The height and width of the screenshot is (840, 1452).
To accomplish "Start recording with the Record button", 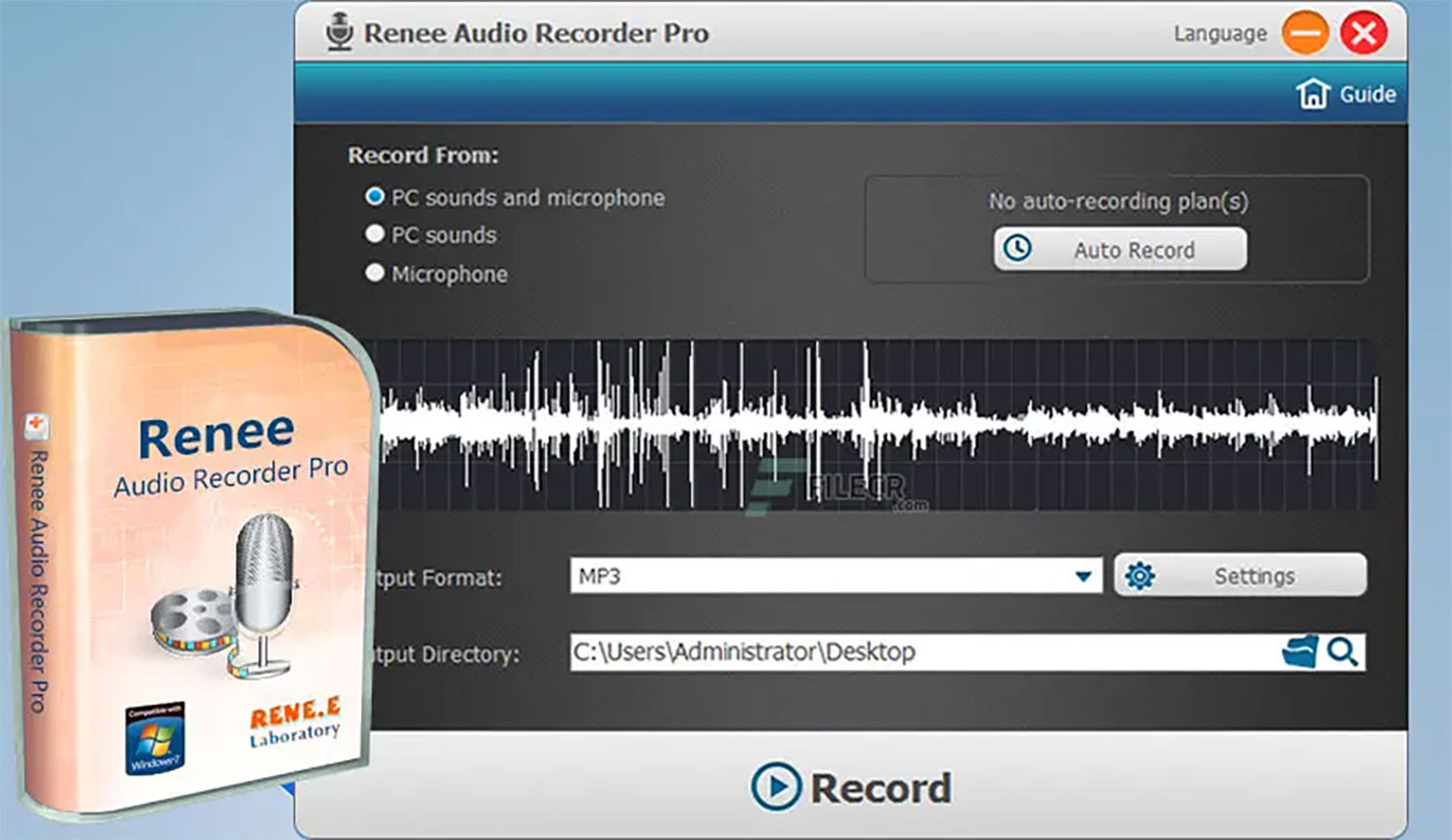I will point(852,787).
